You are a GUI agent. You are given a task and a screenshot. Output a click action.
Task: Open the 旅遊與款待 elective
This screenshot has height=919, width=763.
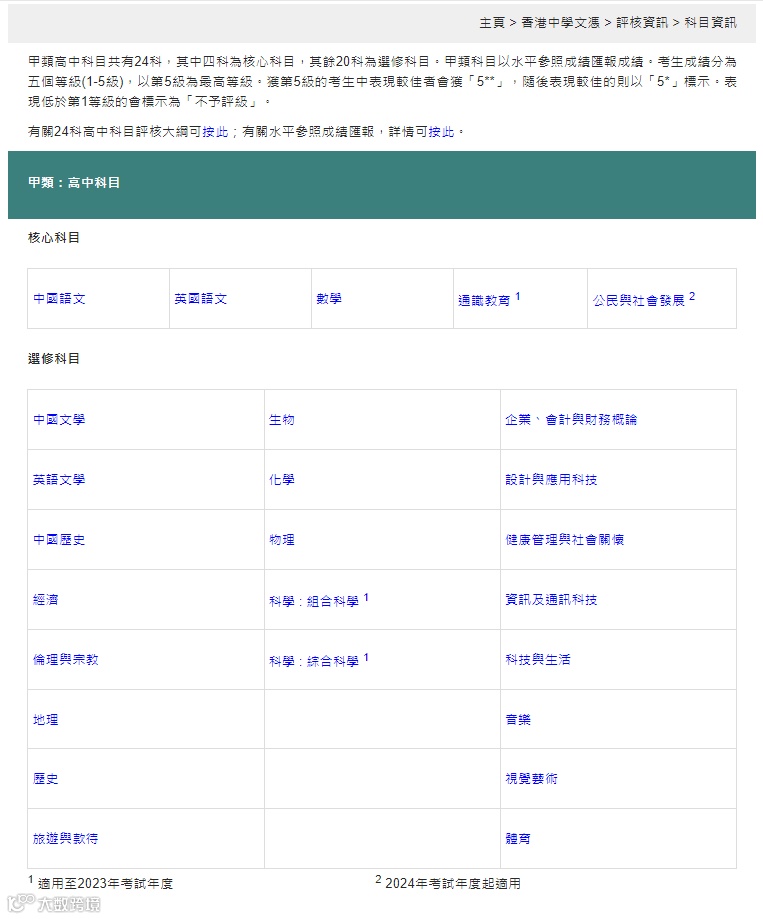[x=66, y=839]
